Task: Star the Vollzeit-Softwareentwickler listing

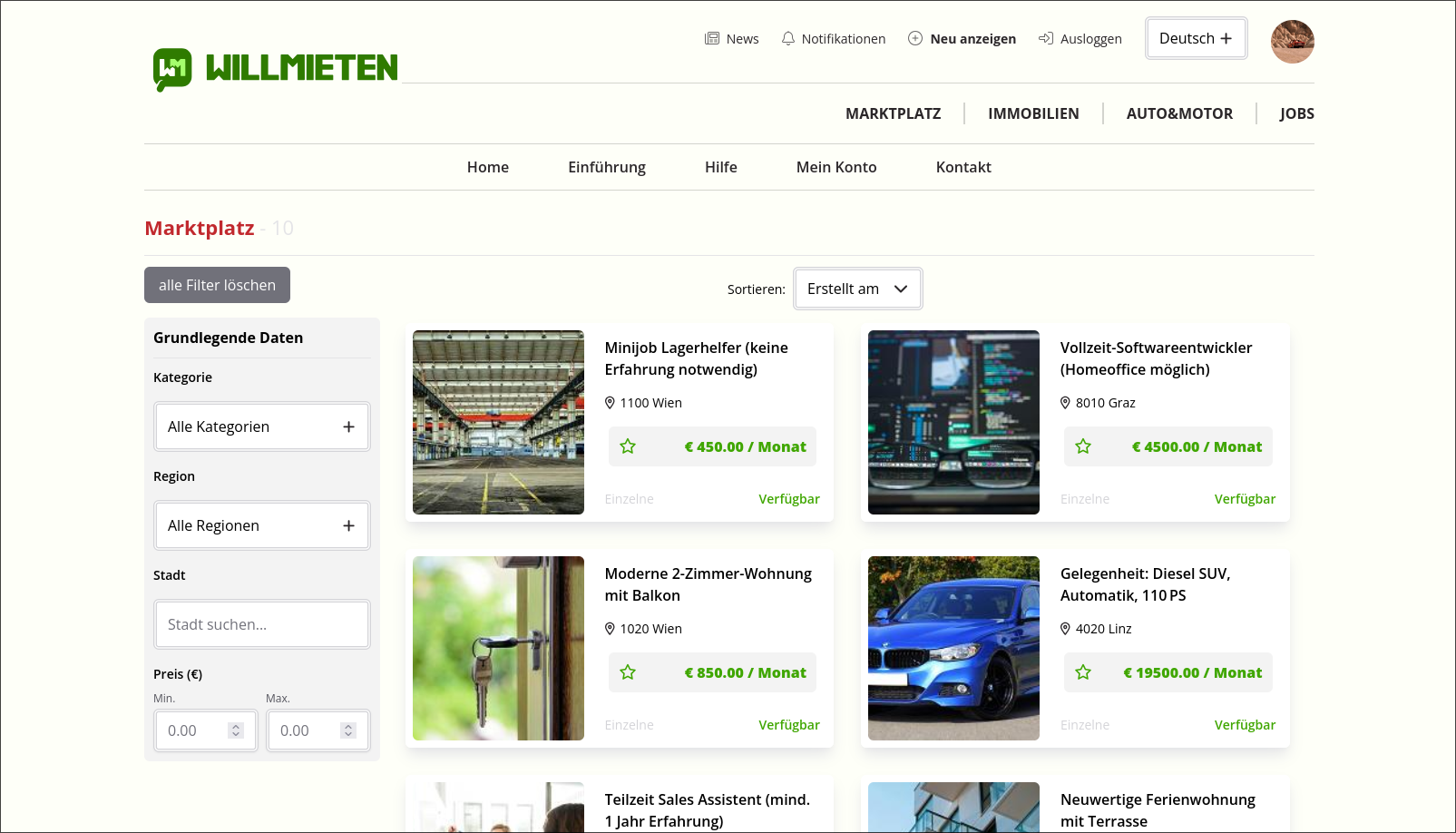Action: click(x=1083, y=446)
